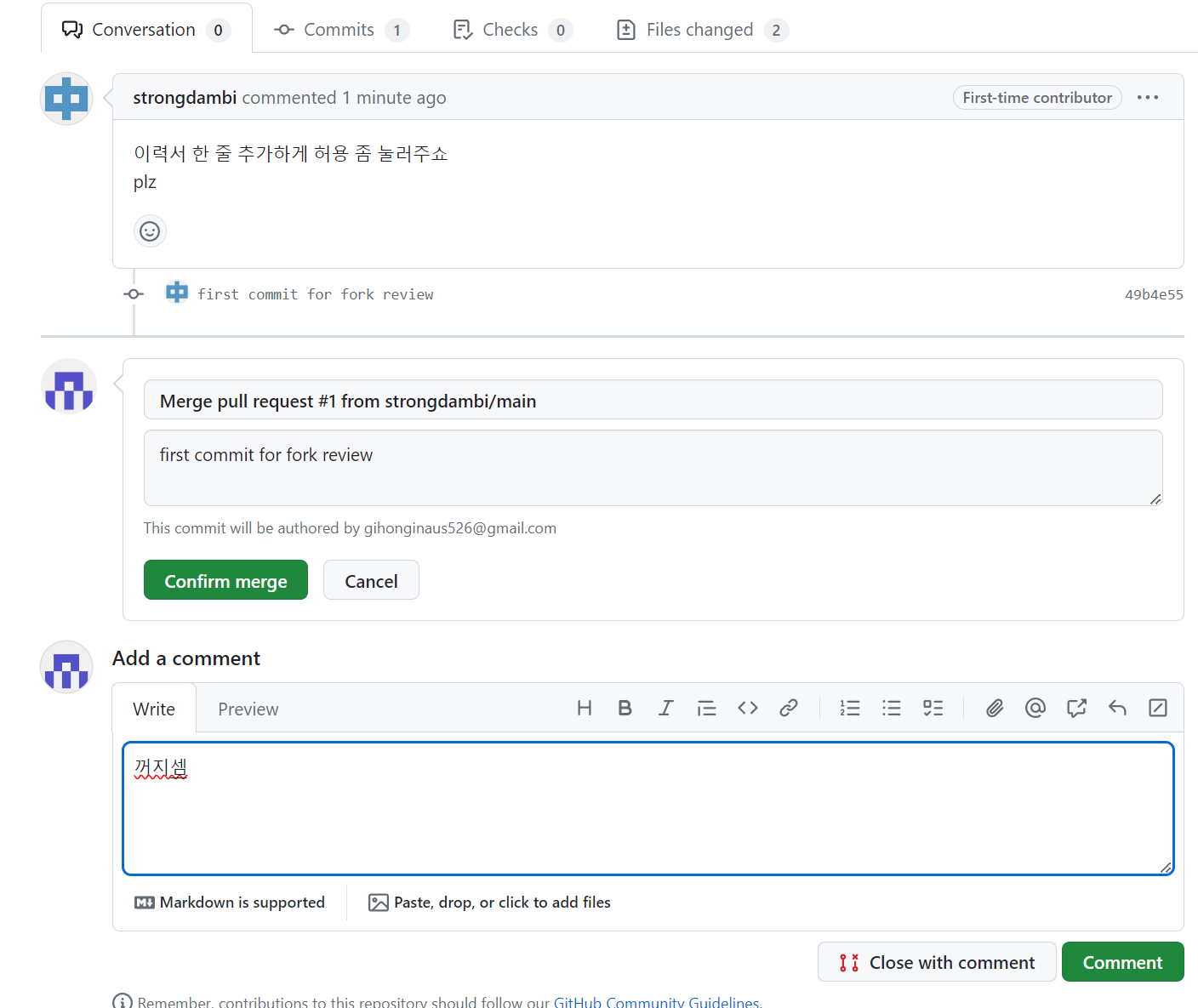This screenshot has height=1008, width=1198.
Task: Switch to the Preview tab
Action: pyautogui.click(x=248, y=709)
